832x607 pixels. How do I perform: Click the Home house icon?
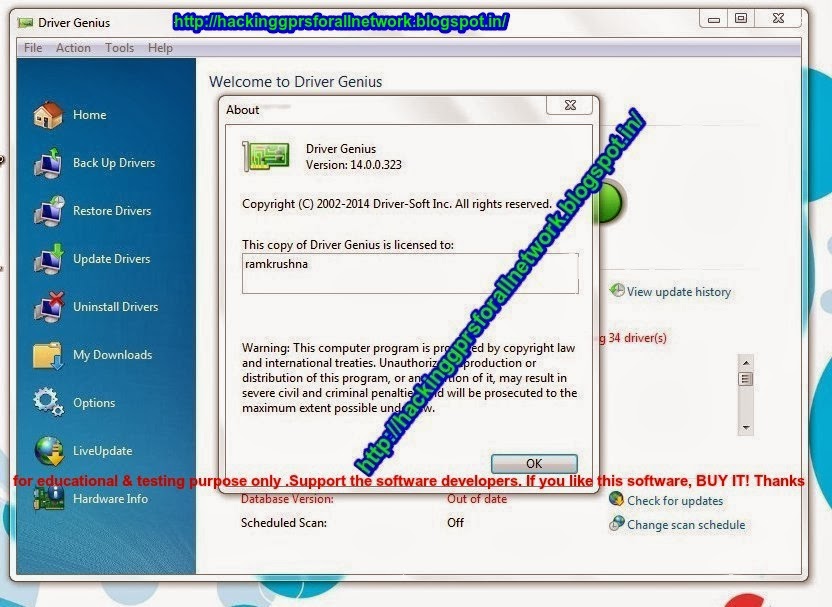[48, 115]
